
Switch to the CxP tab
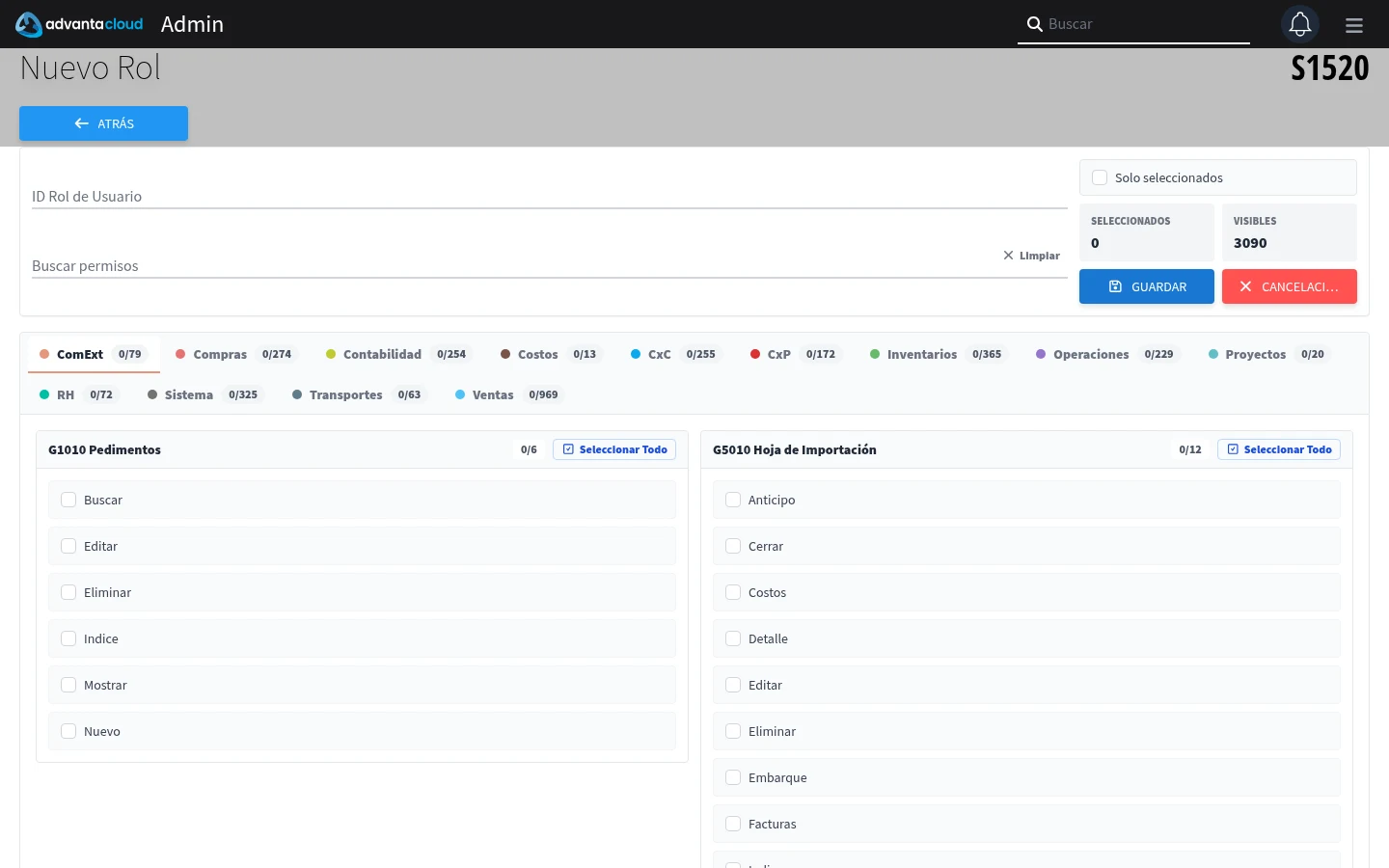click(795, 354)
